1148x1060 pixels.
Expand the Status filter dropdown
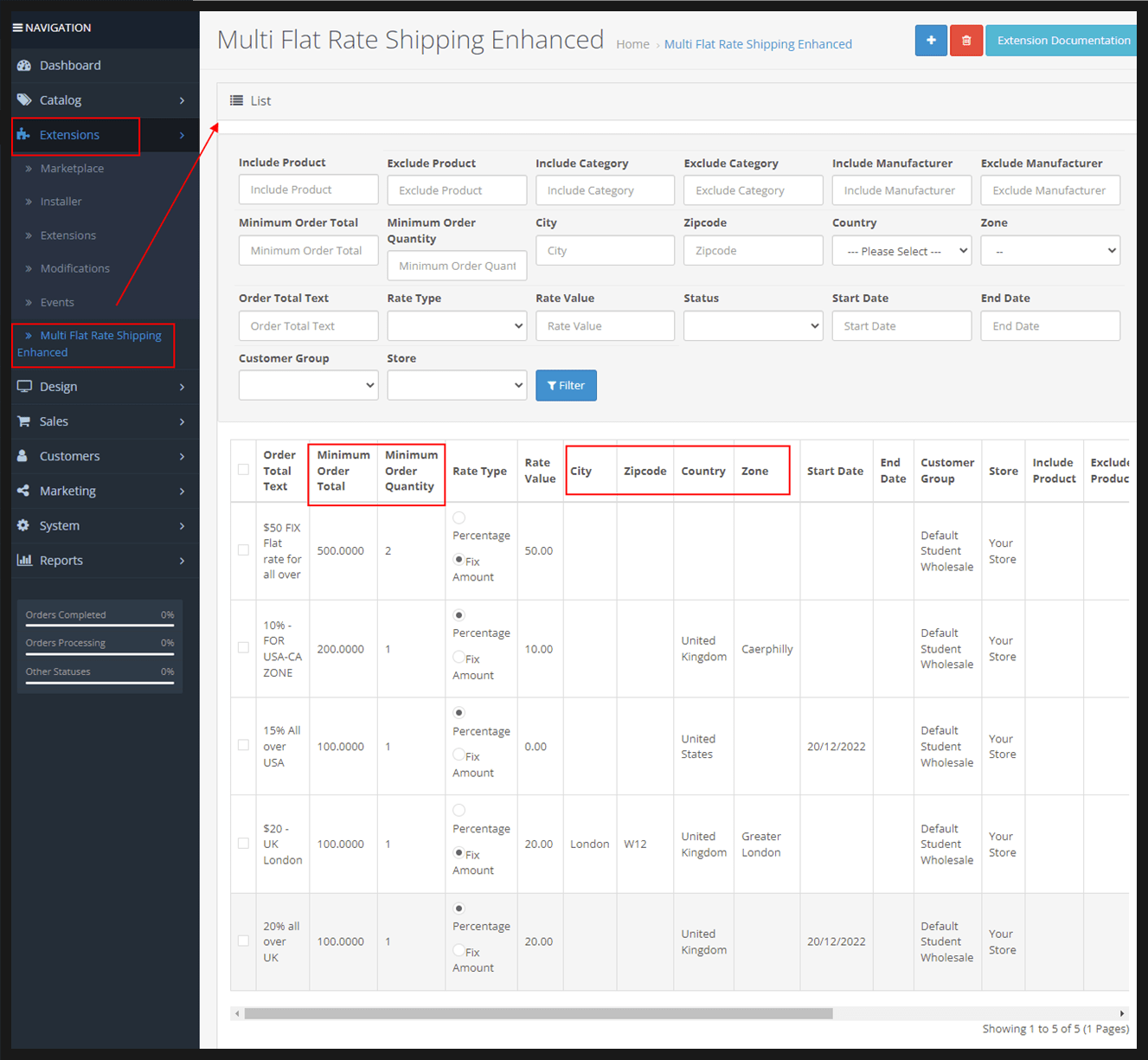(x=753, y=325)
